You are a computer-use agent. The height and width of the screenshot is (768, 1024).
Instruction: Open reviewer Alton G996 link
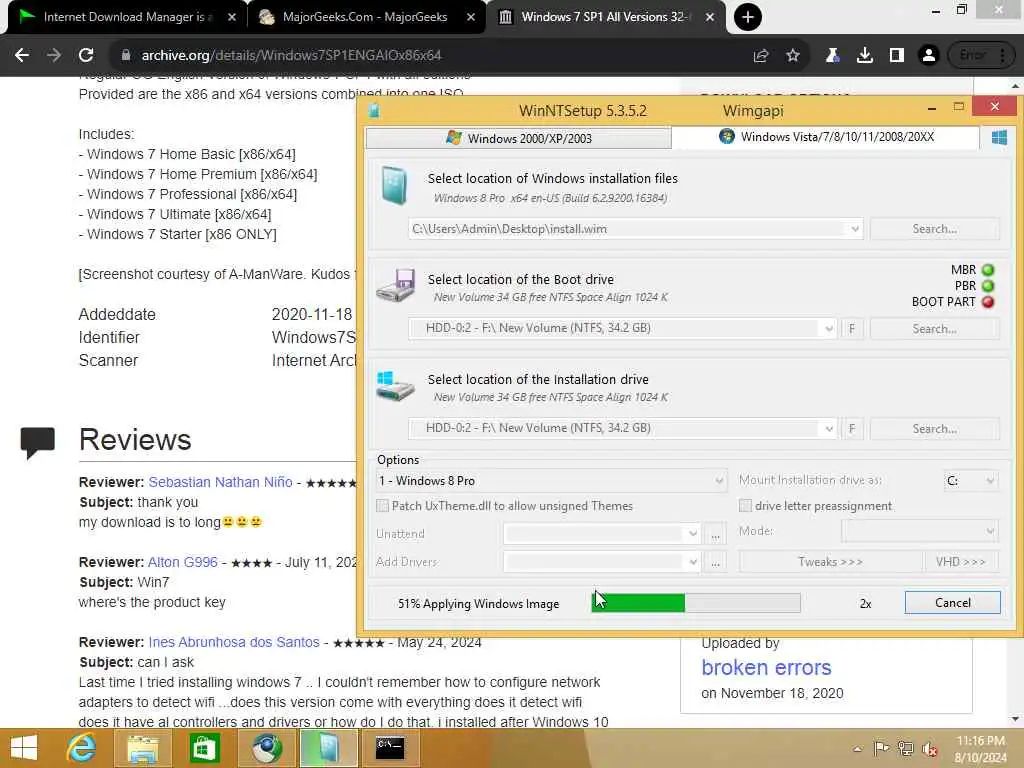[183, 562]
